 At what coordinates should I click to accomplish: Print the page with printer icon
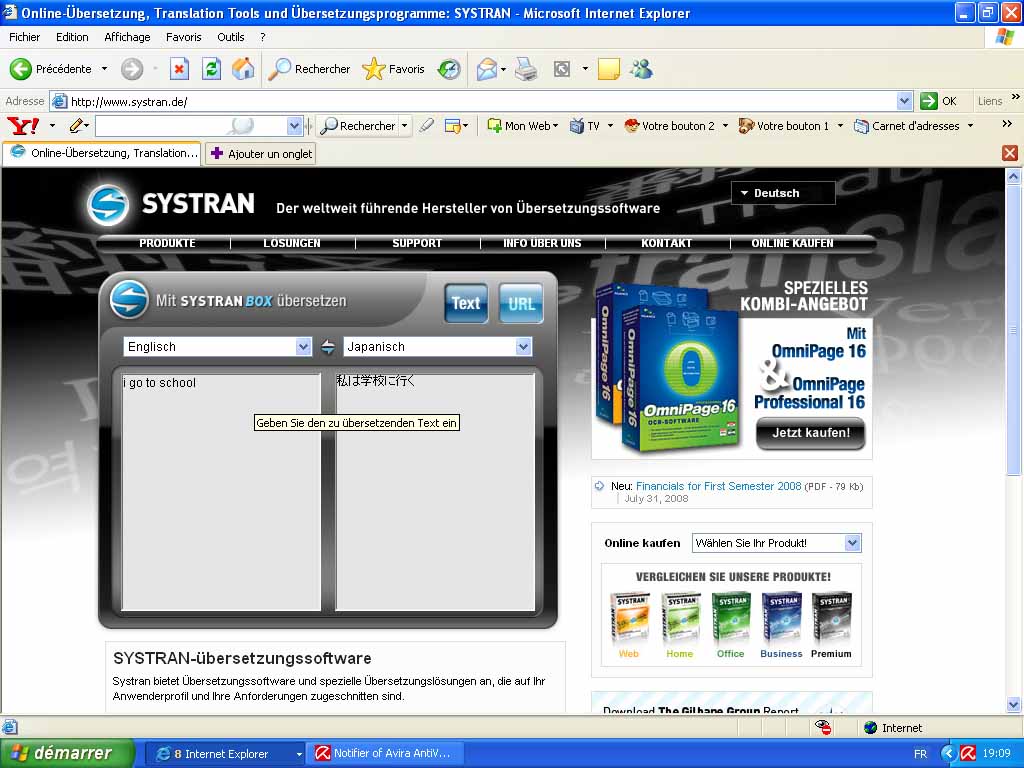(x=526, y=69)
